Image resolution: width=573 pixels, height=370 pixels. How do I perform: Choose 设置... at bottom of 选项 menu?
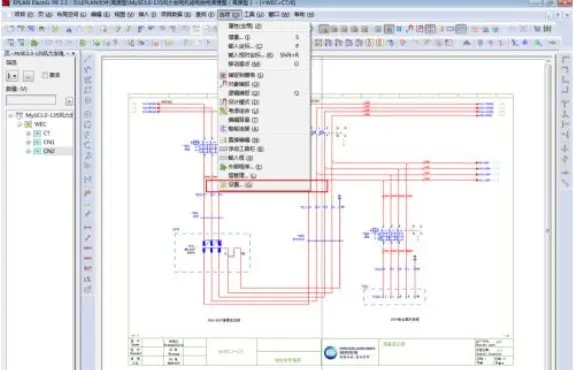point(265,185)
